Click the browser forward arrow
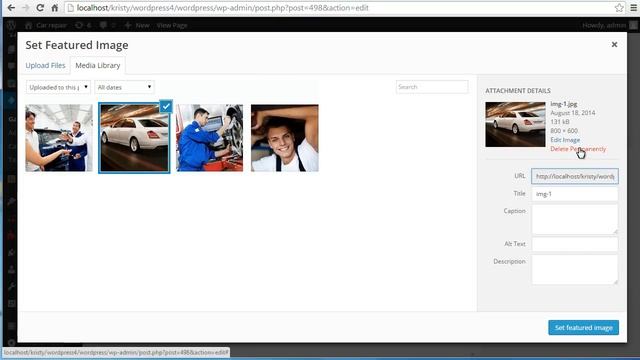 point(25,8)
